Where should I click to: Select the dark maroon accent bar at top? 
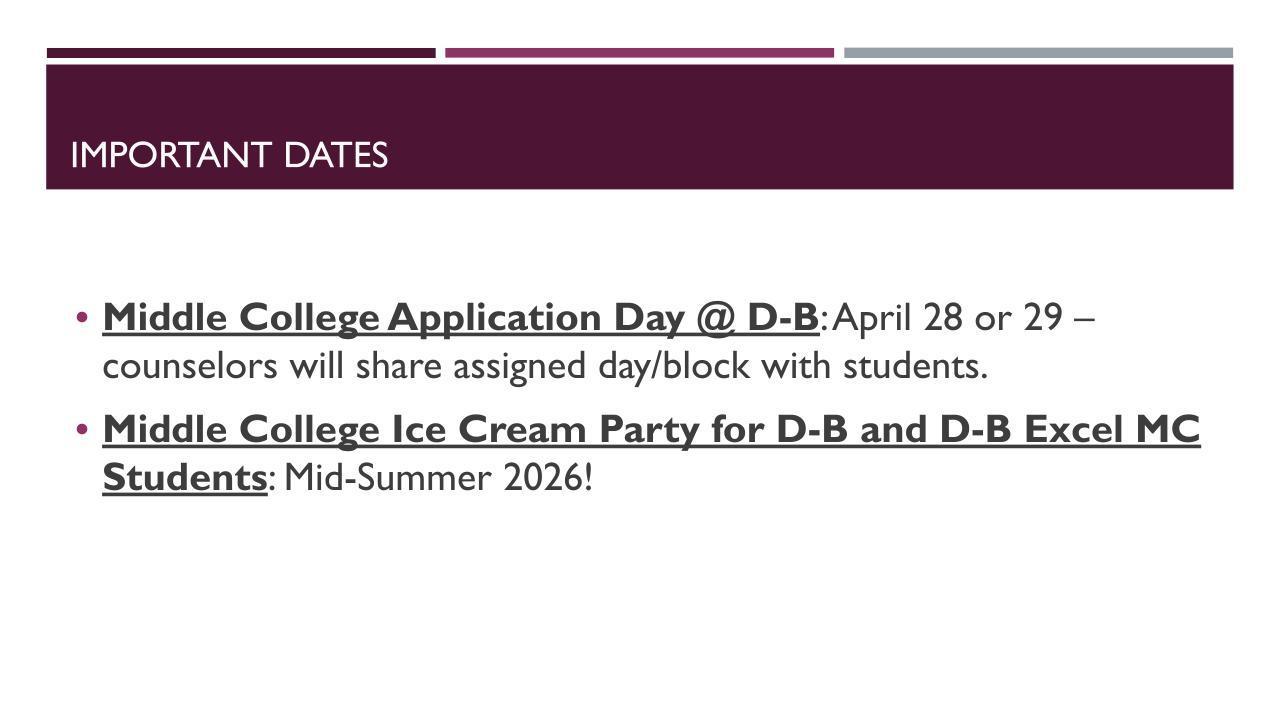[x=241, y=53]
